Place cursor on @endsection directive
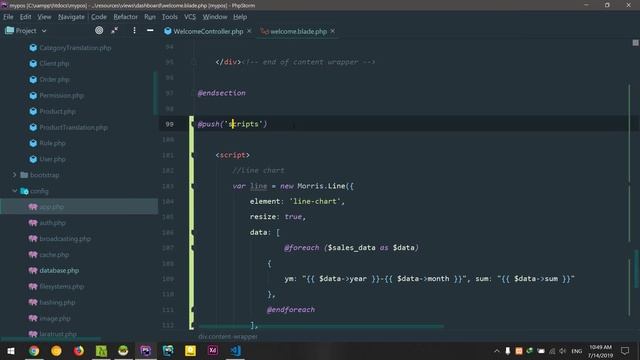Screen dimensions: 640x360 (x=222, y=93)
